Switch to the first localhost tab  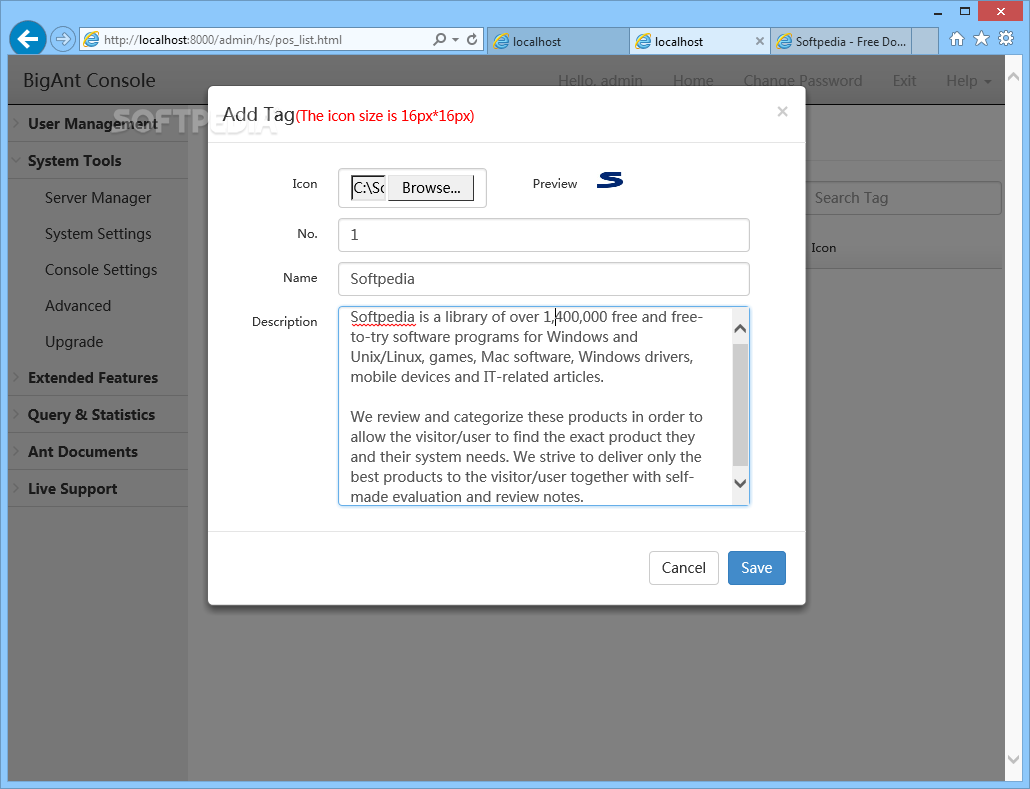click(x=558, y=41)
